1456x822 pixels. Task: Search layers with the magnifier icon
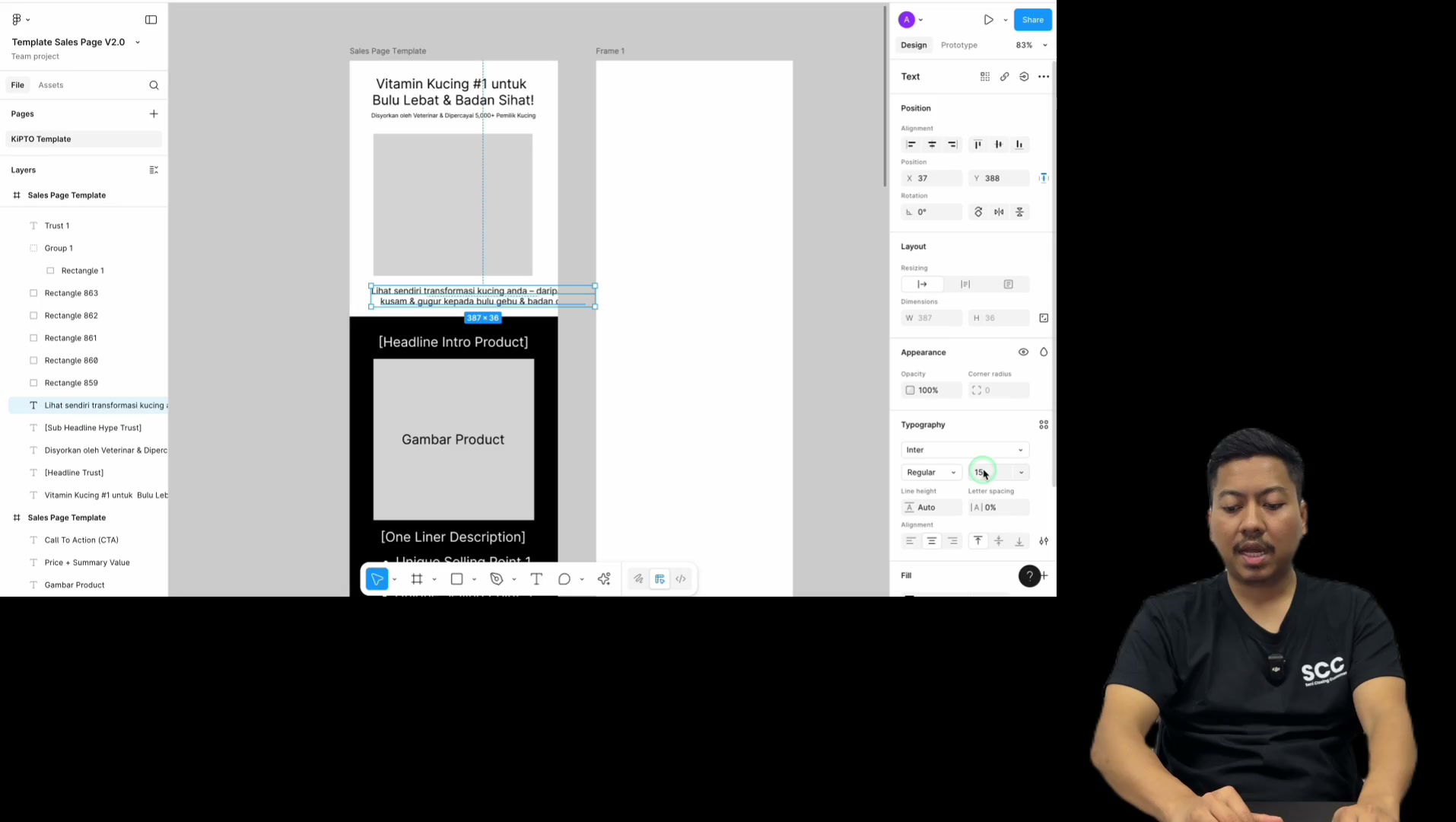pos(154,85)
